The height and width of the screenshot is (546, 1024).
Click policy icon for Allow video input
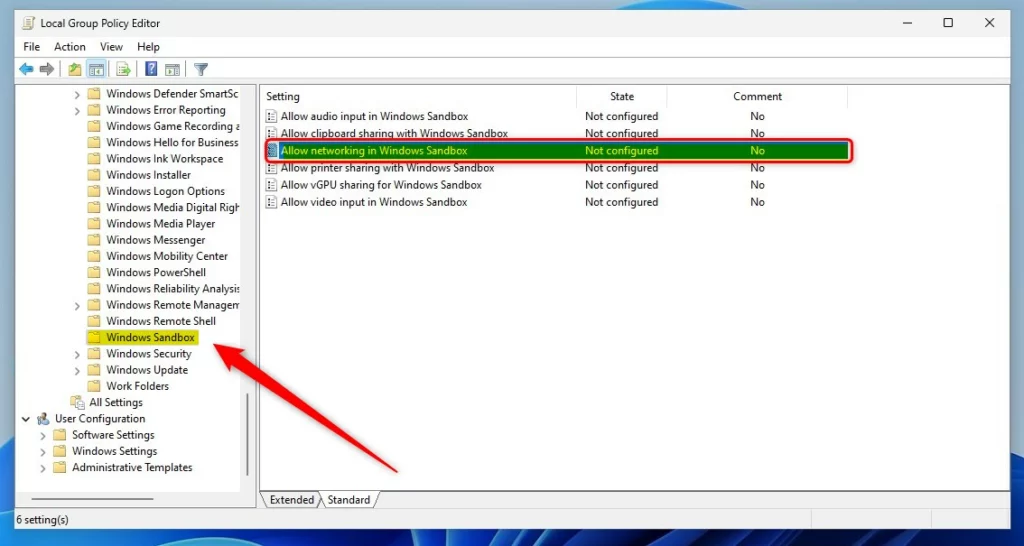point(271,202)
